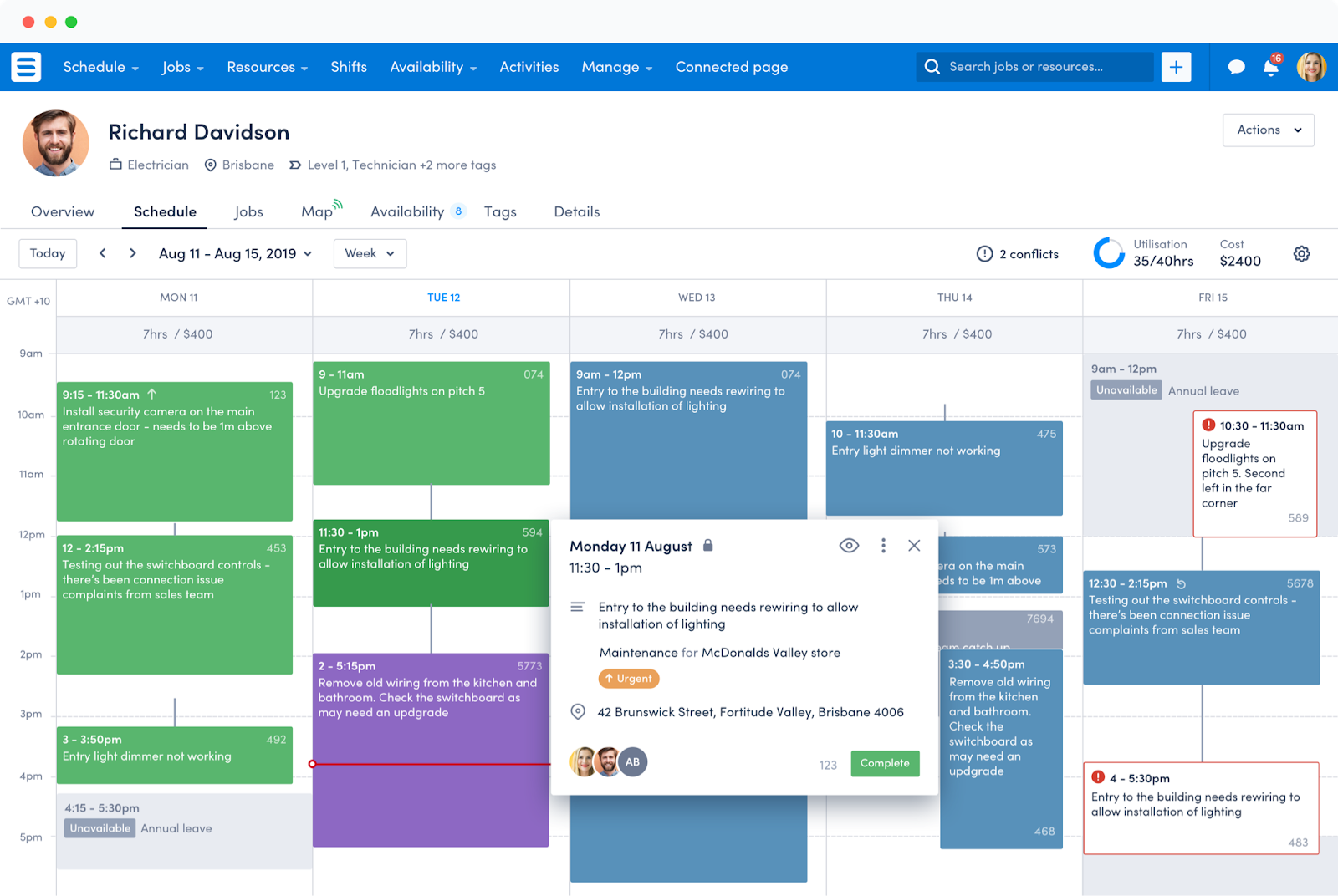Click the red alert icon on 10:30 job

(1208, 425)
